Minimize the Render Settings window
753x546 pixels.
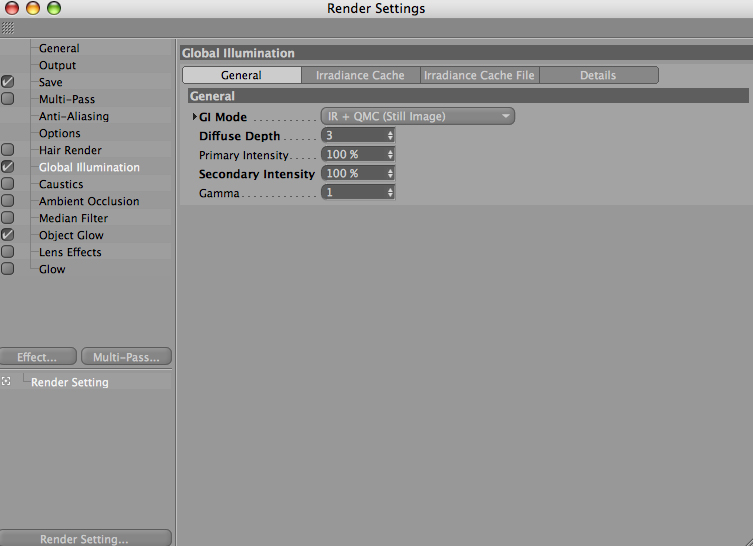pyautogui.click(x=33, y=8)
